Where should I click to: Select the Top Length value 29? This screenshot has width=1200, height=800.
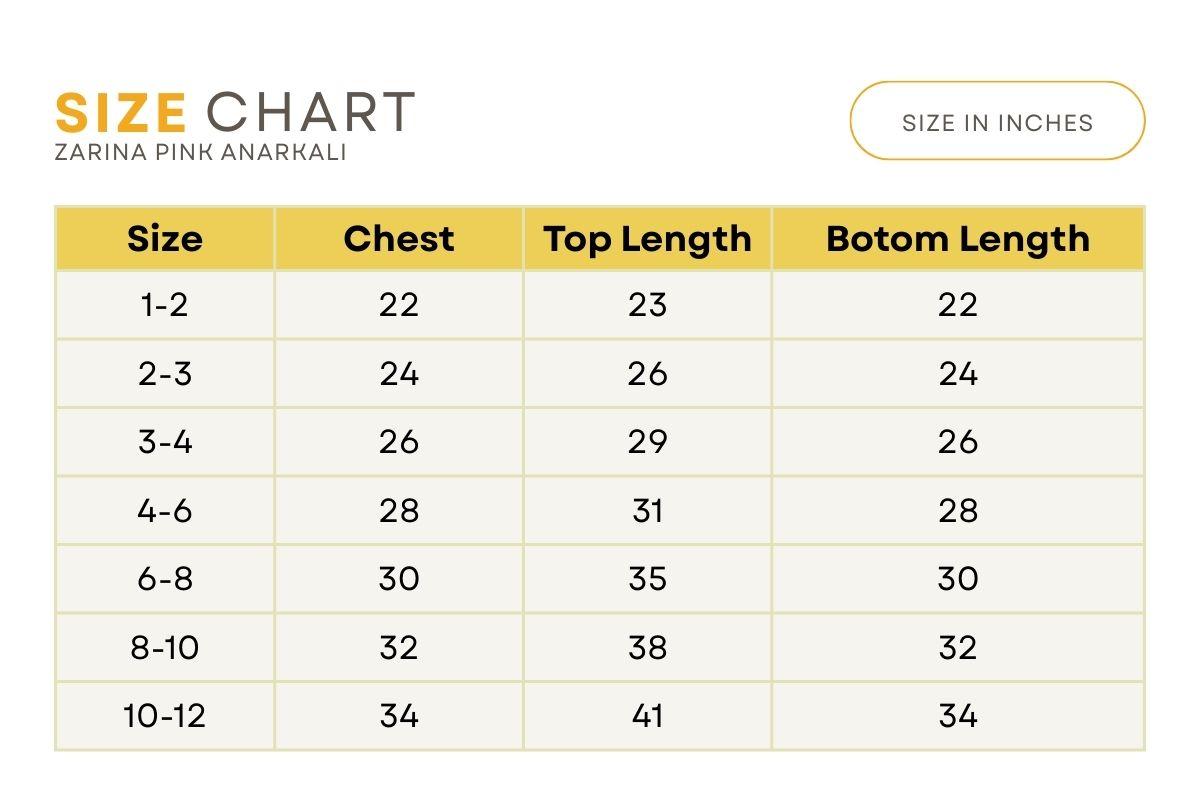(647, 442)
